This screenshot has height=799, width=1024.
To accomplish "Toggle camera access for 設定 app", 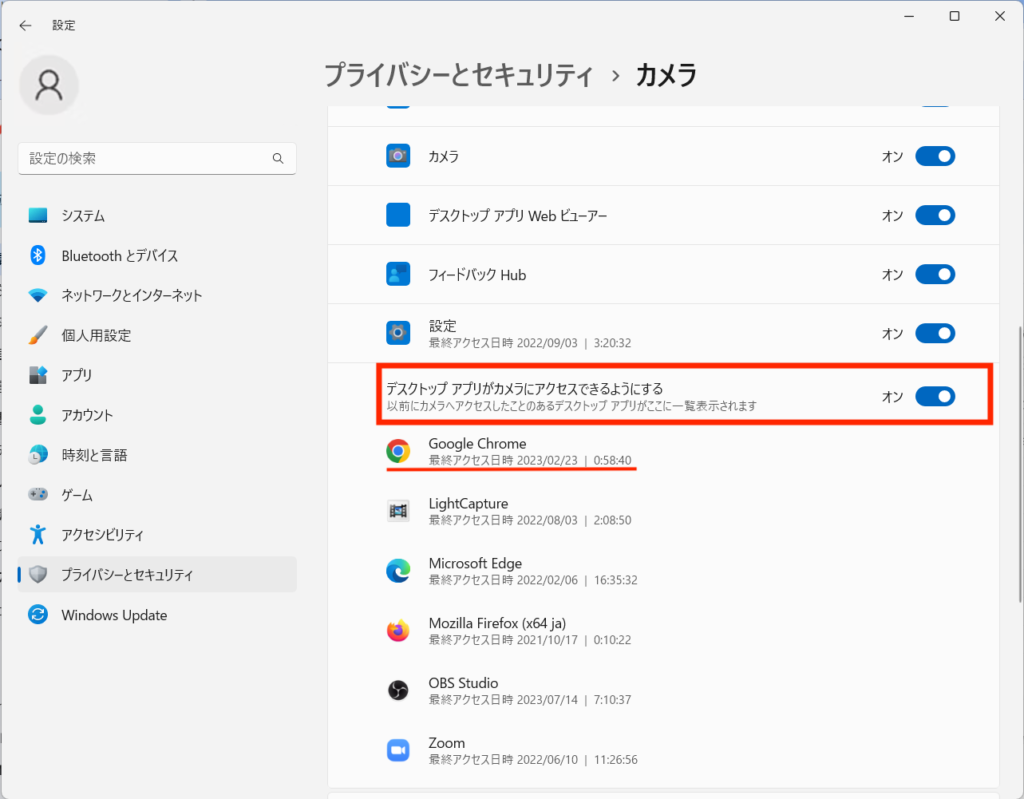I will point(935,333).
